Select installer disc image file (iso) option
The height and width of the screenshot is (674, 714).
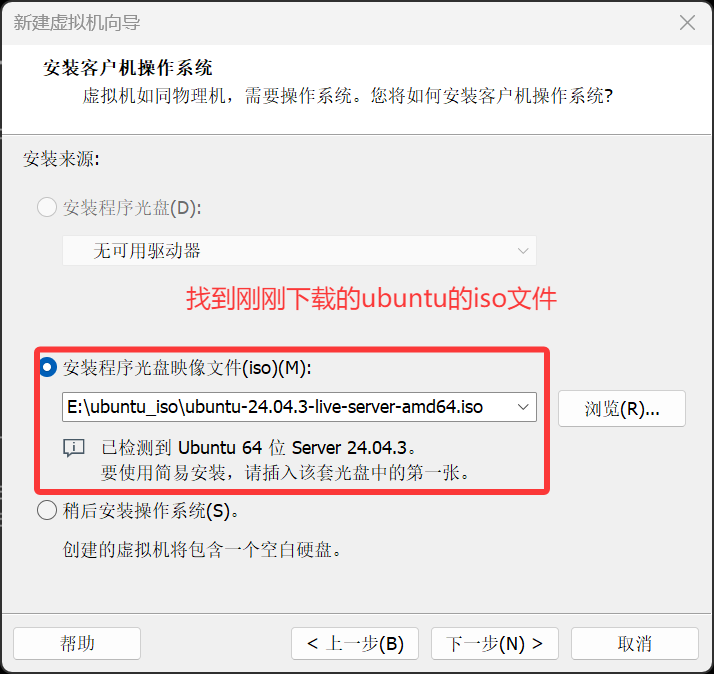(47, 368)
